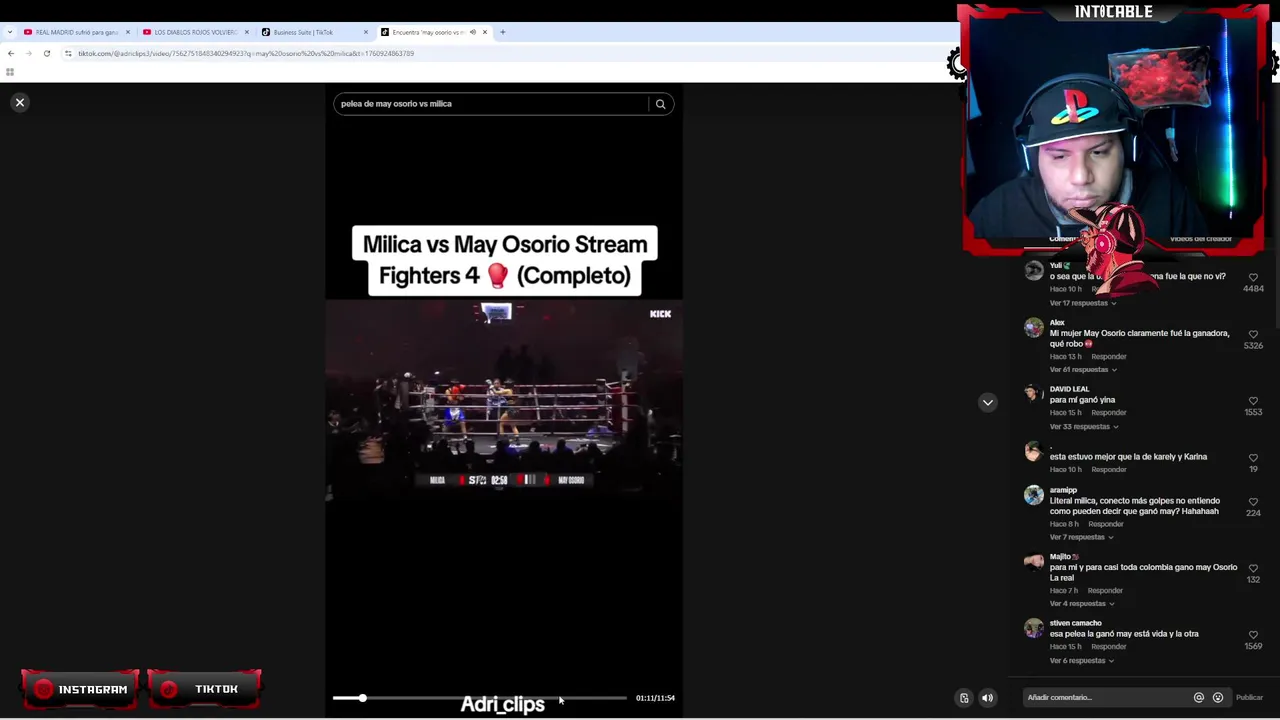The width and height of the screenshot is (1280, 720).
Task: Open DAVID LEAL's profile avatar
Action: pyautogui.click(x=1033, y=394)
